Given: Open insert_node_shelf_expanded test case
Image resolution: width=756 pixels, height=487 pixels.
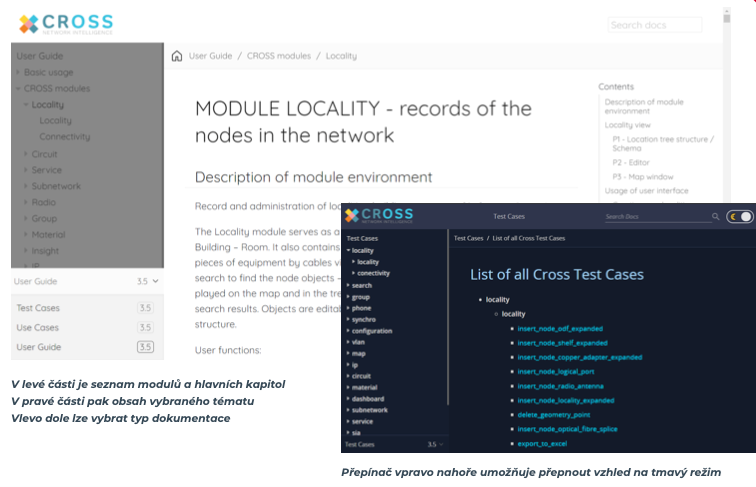Looking at the screenshot, I should click(x=562, y=343).
